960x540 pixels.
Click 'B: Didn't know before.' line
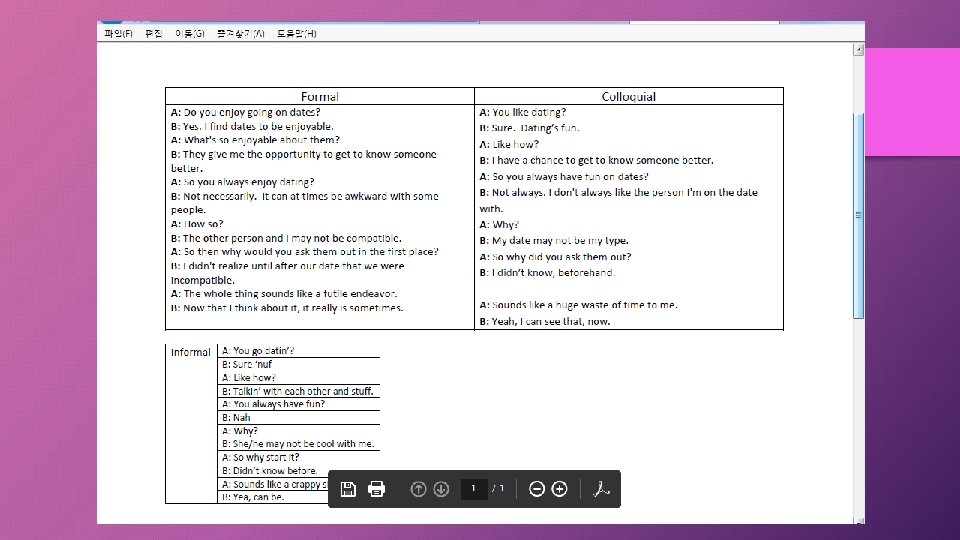269,471
